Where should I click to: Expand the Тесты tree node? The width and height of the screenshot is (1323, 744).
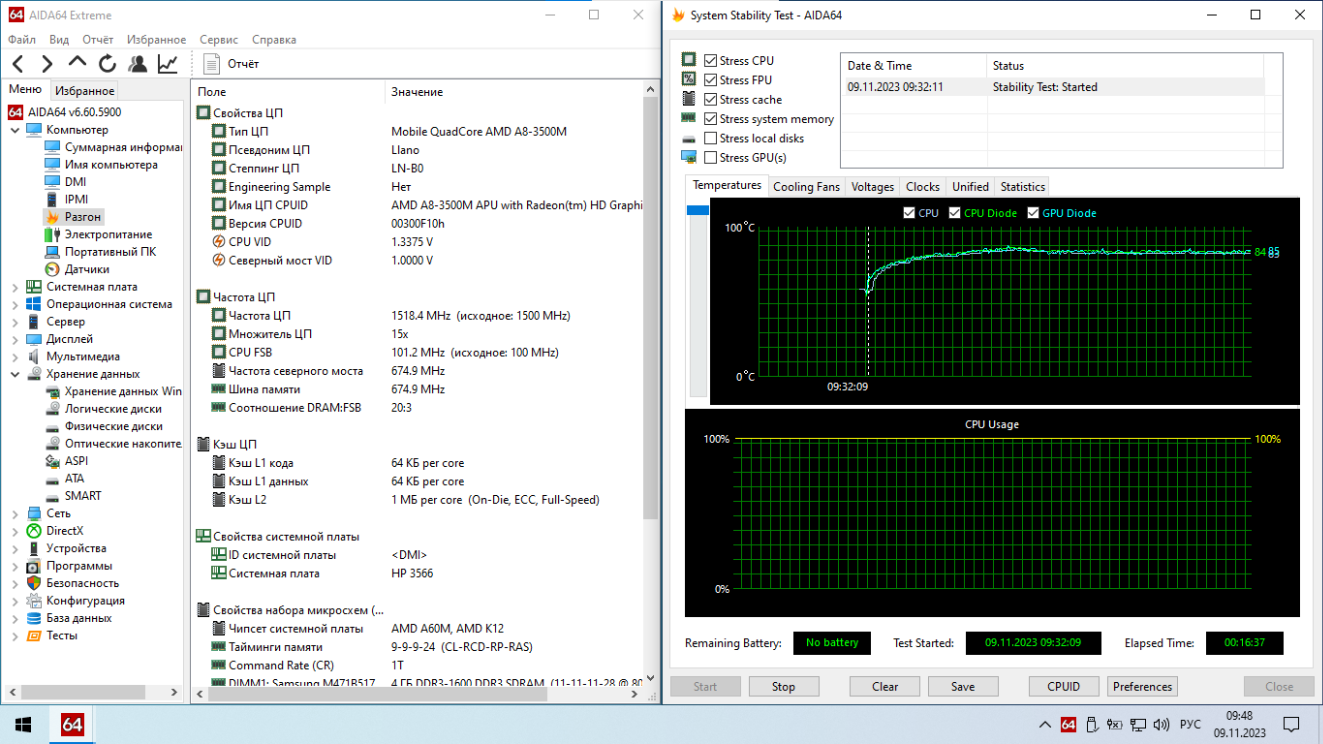click(15, 635)
